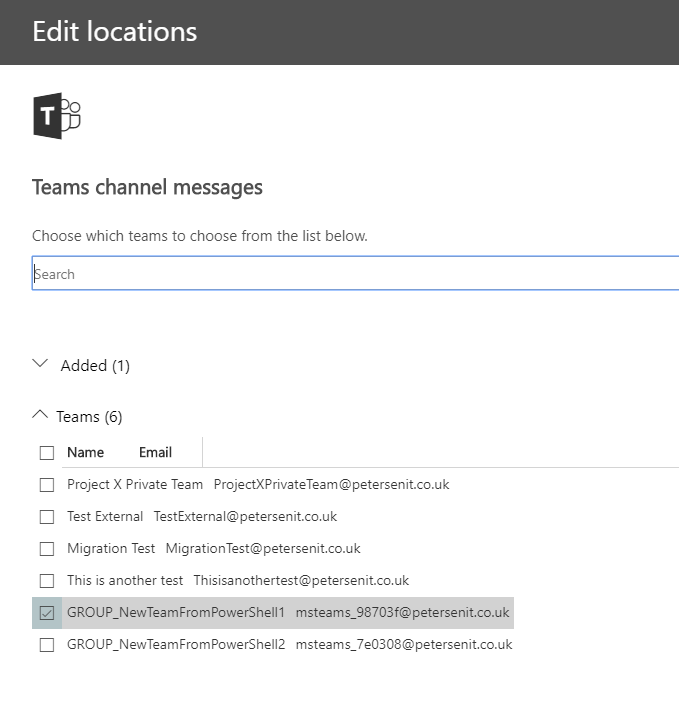The height and width of the screenshot is (722, 679).
Task: Check the This is another test checkbox
Action: tap(46, 581)
